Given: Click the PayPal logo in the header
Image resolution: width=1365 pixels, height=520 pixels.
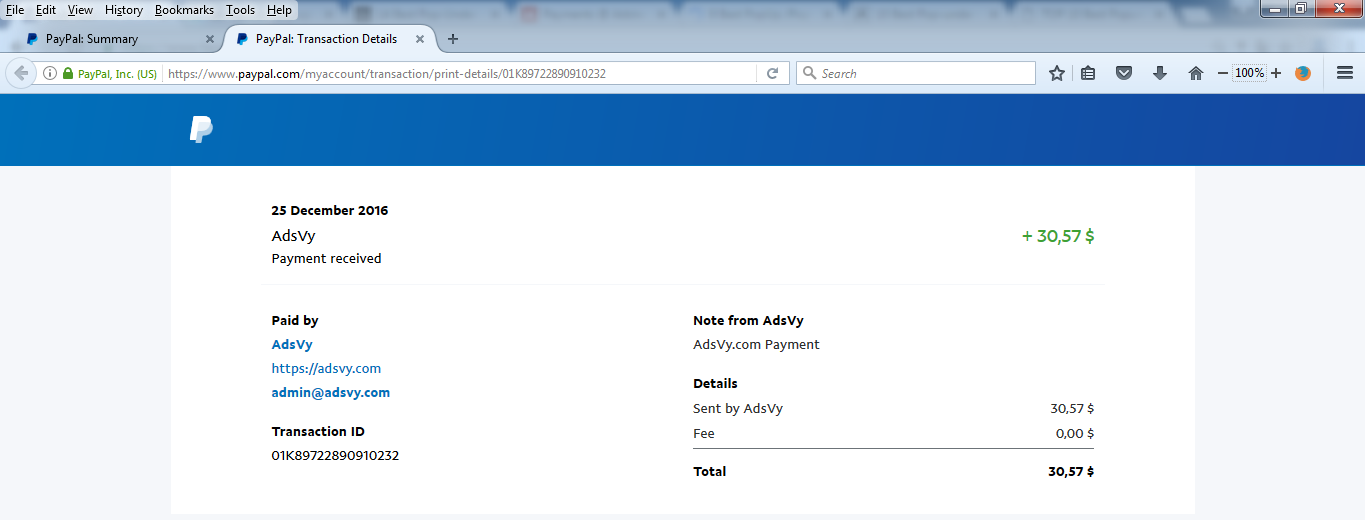Looking at the screenshot, I should pyautogui.click(x=201, y=129).
